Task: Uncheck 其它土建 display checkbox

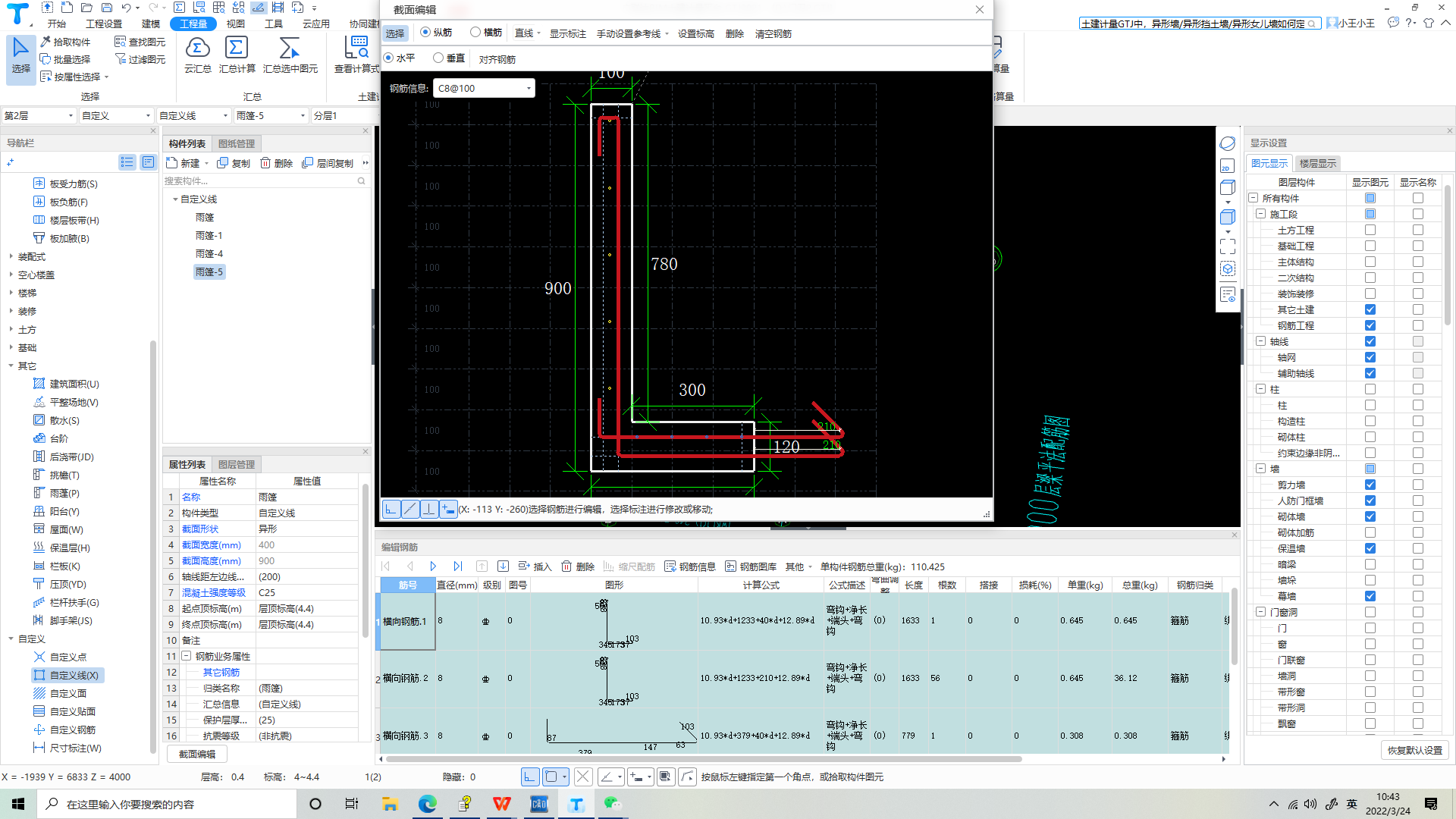Action: [1370, 309]
